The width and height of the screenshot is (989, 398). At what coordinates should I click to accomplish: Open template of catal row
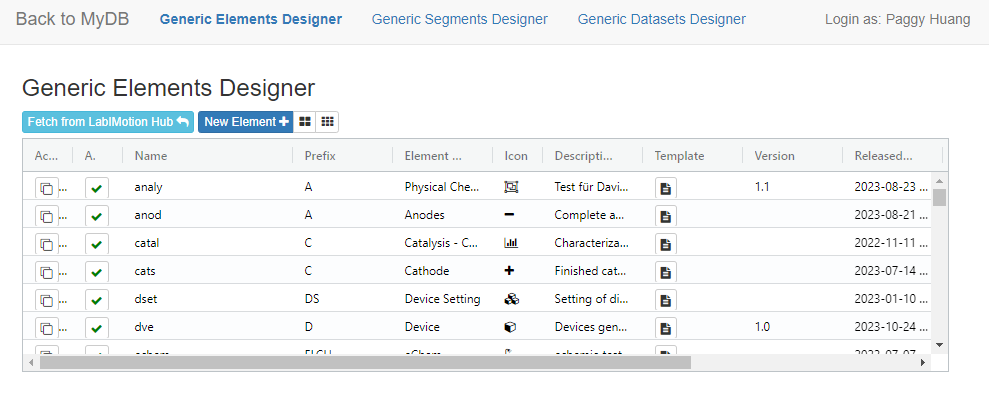pos(665,244)
